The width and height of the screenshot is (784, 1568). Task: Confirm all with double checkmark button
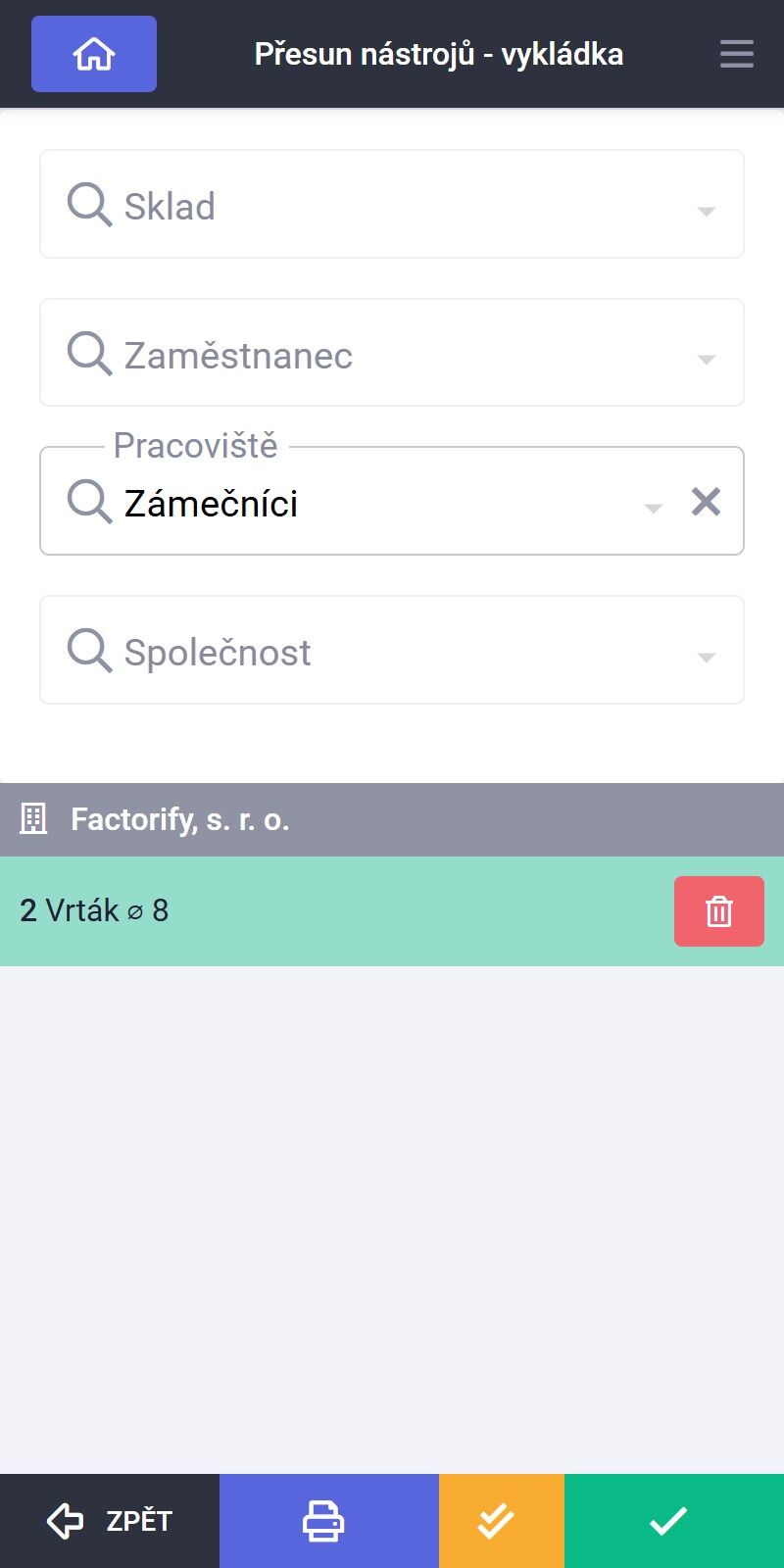[502, 1521]
